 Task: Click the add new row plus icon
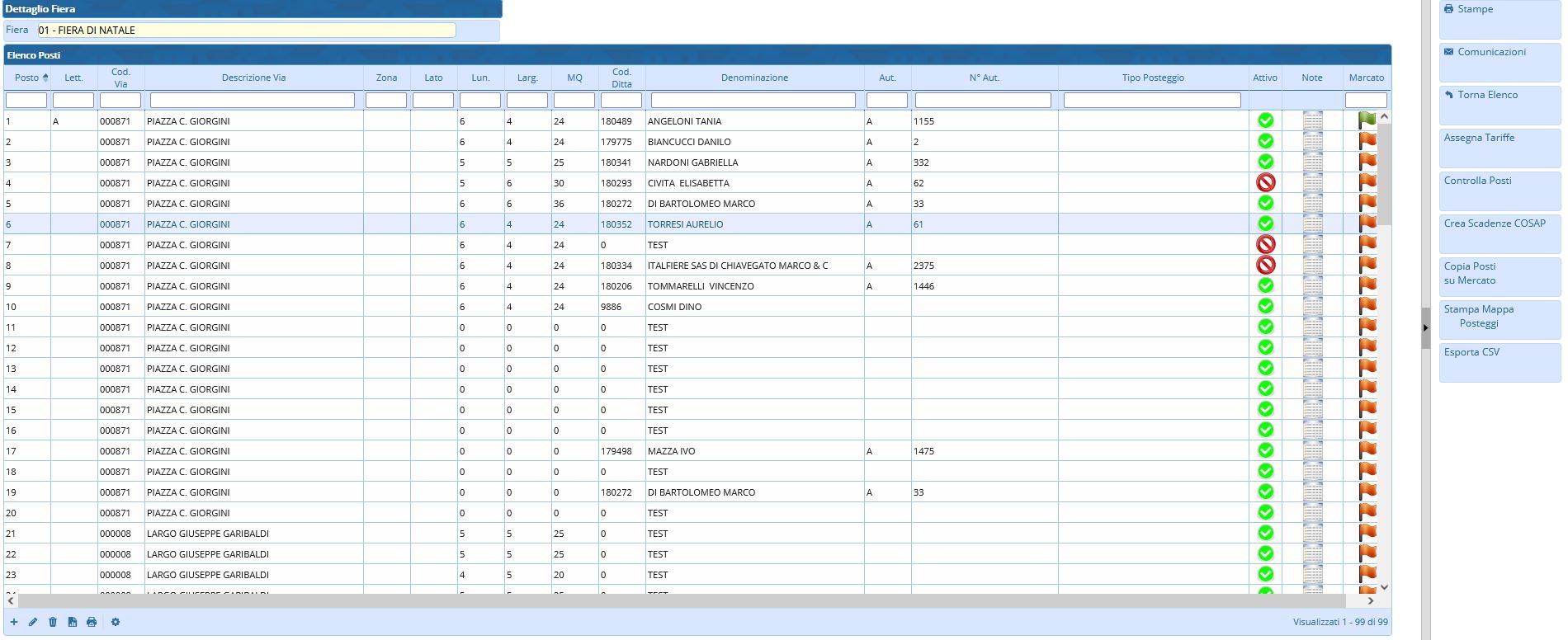tap(14, 622)
